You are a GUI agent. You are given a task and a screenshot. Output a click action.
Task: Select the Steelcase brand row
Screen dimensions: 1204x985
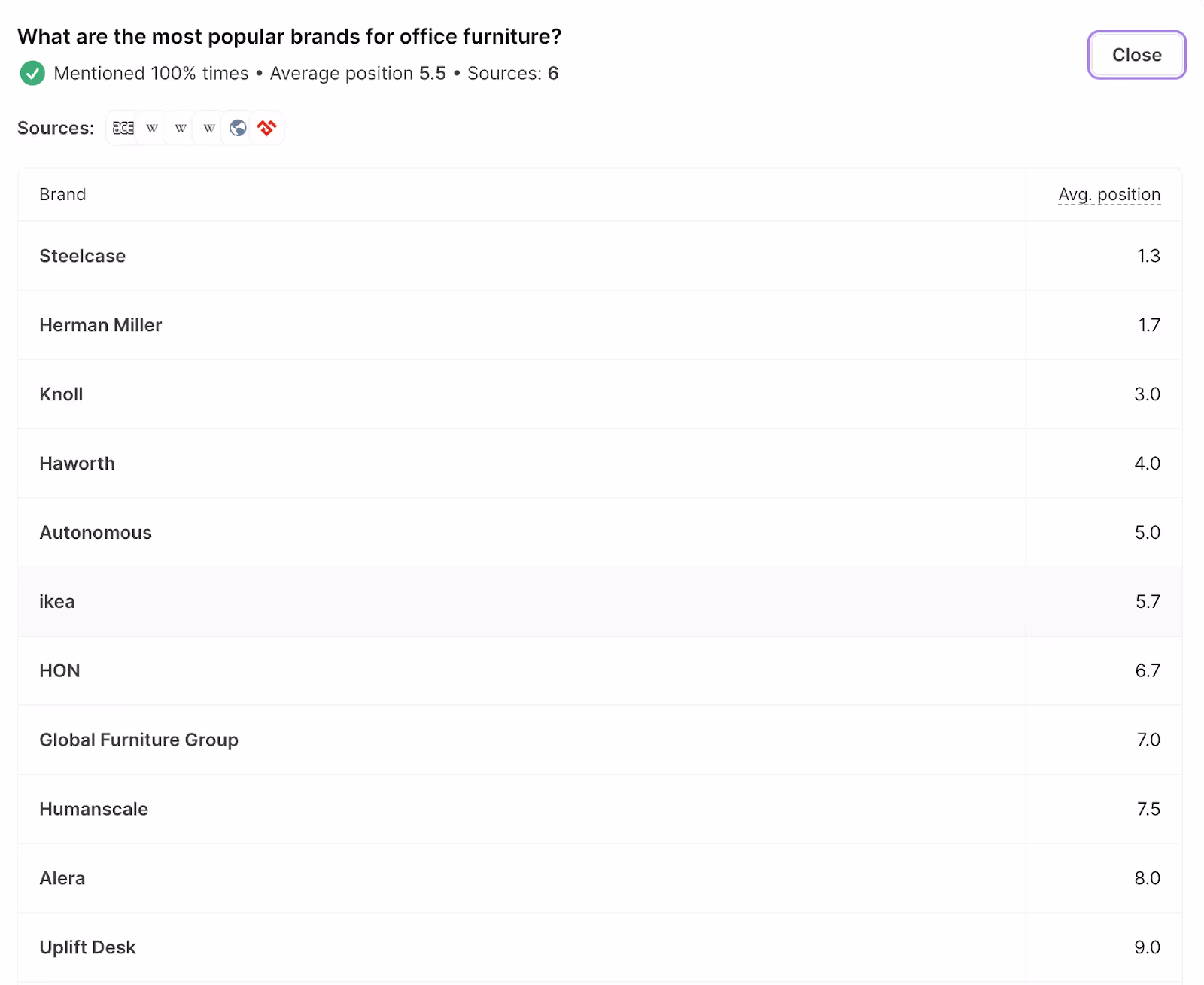(x=600, y=256)
